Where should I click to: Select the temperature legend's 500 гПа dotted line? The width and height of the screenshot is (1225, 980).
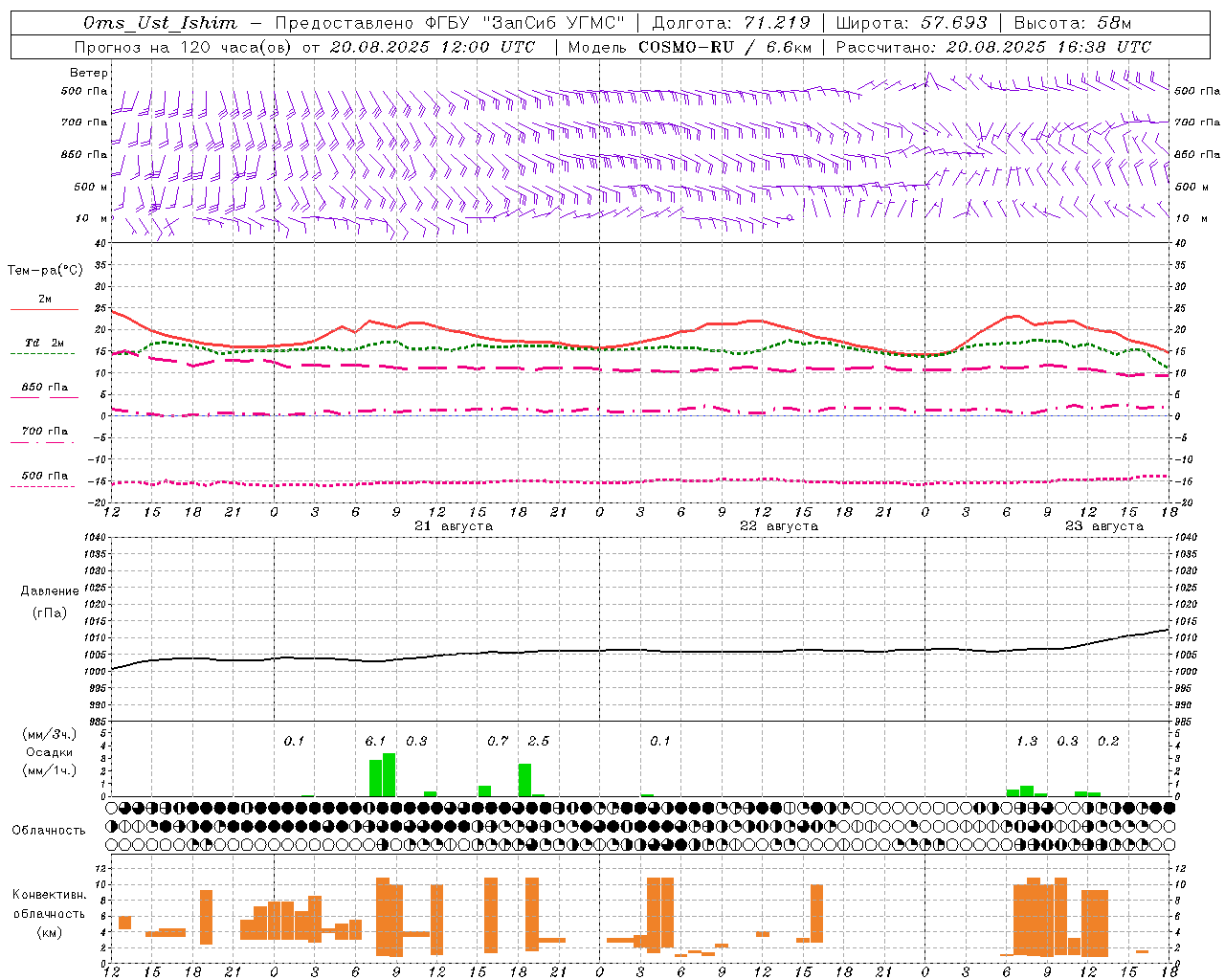[x=44, y=479]
